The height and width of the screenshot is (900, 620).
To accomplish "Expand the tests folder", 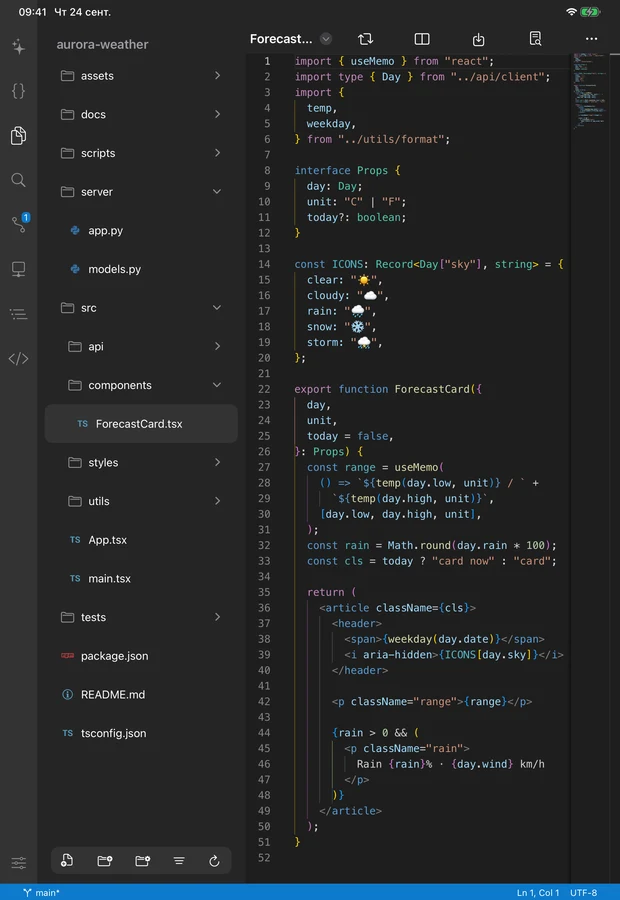I will pyautogui.click(x=141, y=617).
